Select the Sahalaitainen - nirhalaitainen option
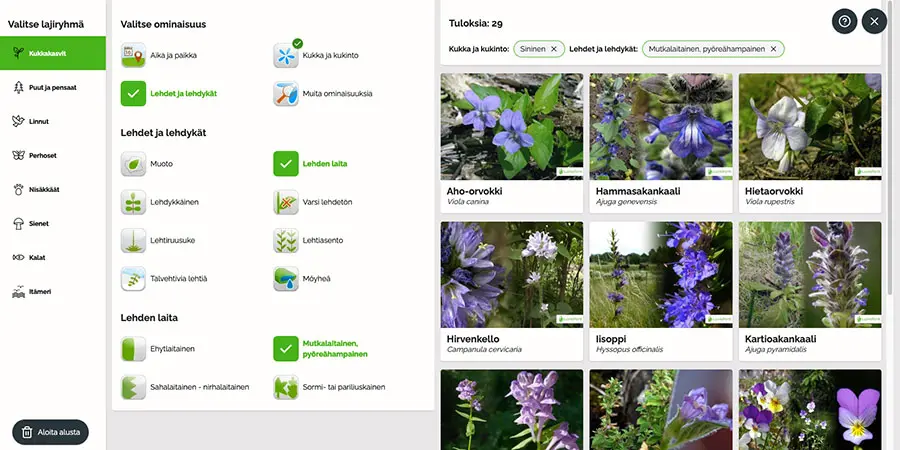Screen dimensions: 900x450 tap(133, 387)
